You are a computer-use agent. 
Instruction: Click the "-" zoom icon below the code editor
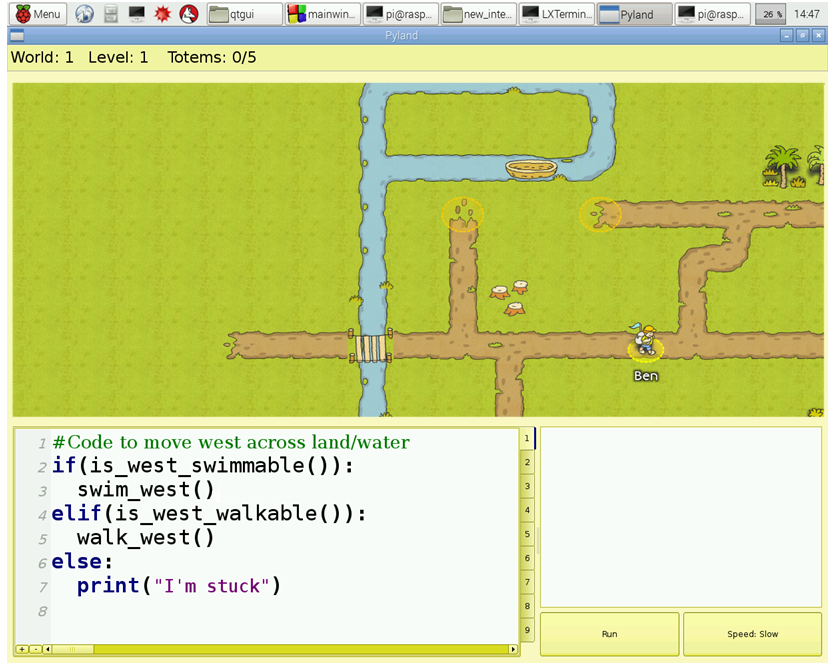[x=36, y=649]
